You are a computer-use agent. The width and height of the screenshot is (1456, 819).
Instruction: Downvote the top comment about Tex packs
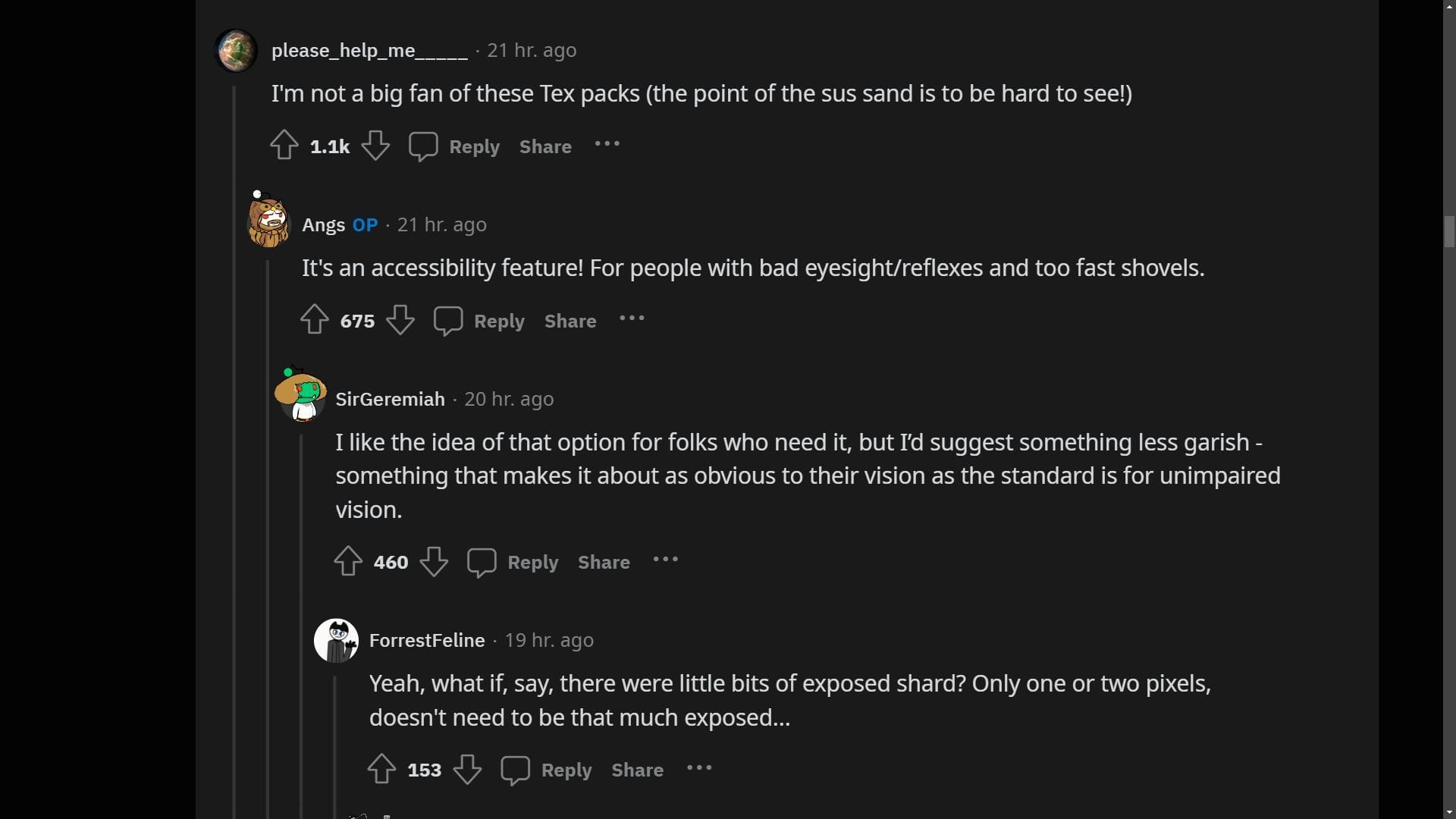[376, 146]
